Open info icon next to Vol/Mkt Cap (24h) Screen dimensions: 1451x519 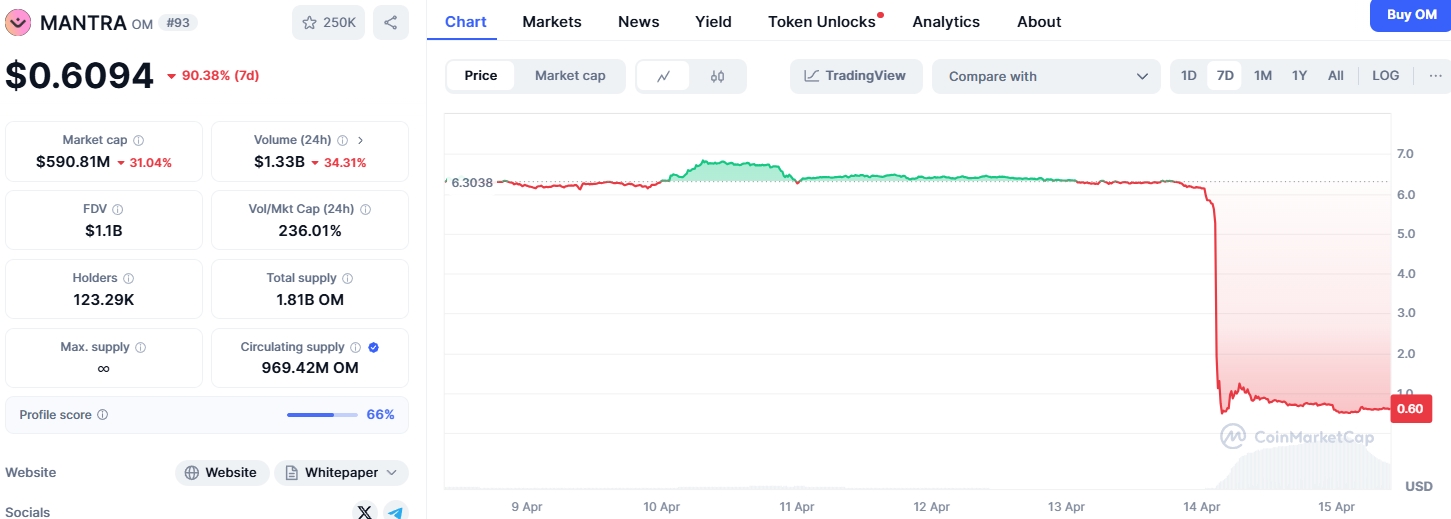365,210
